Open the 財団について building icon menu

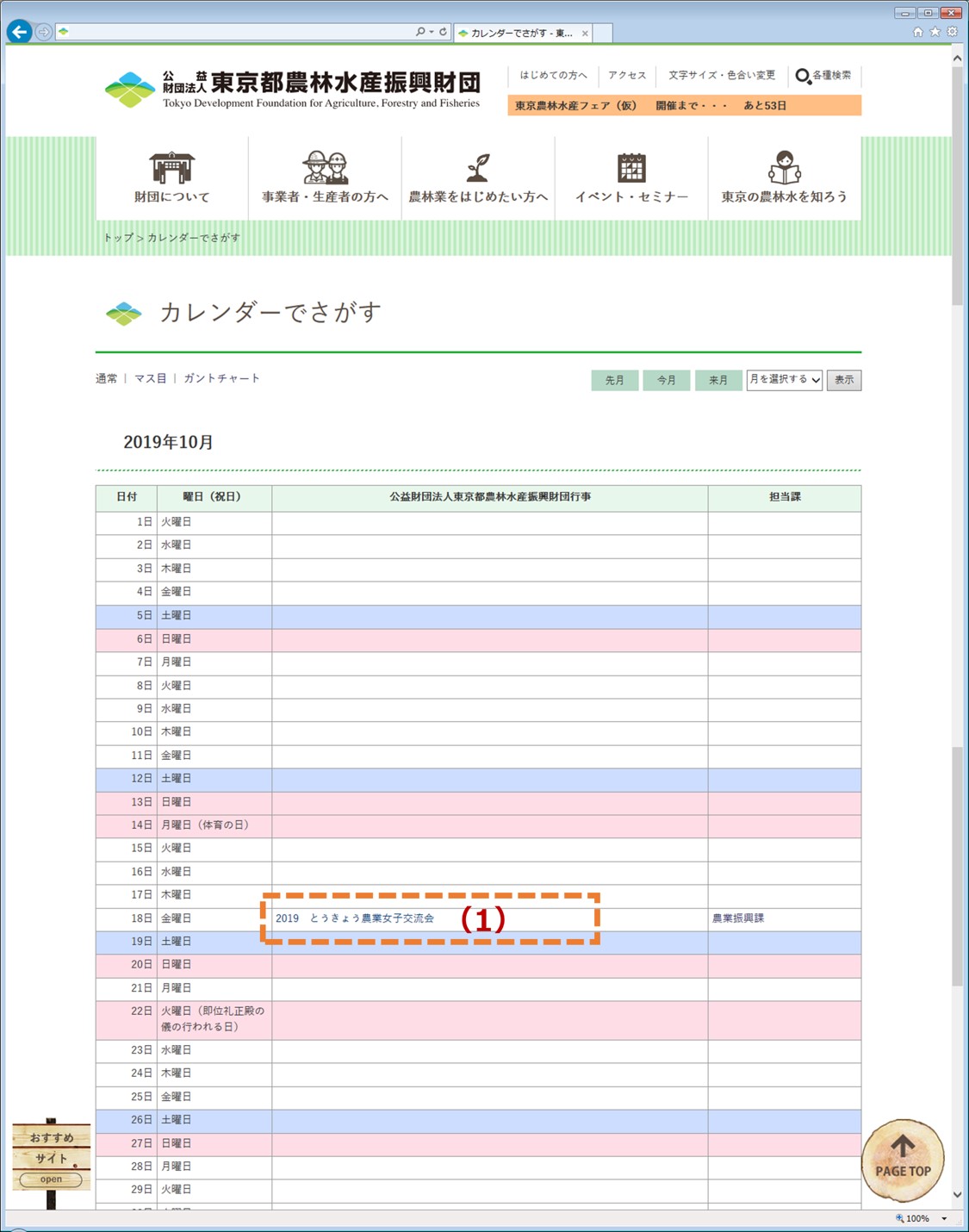coord(172,177)
